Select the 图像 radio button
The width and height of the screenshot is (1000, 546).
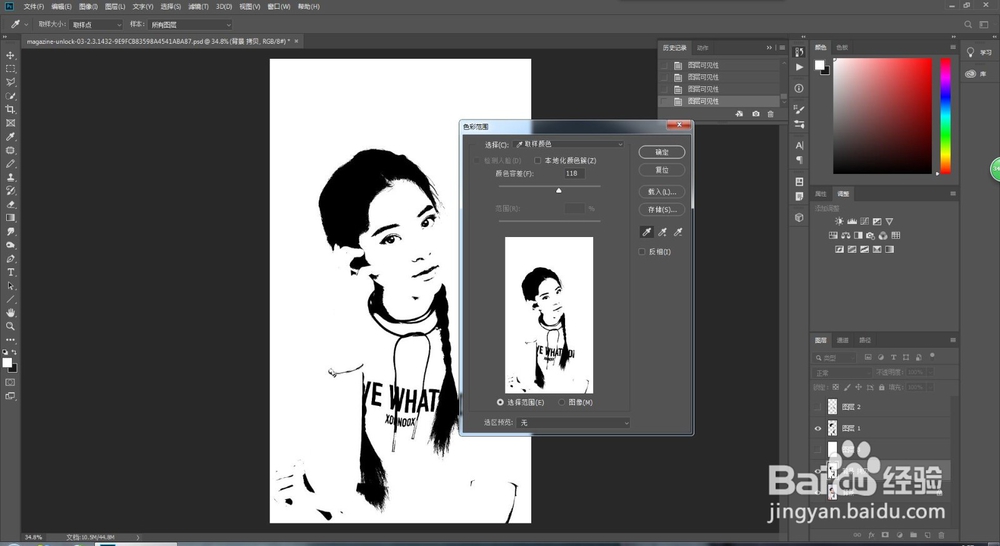coord(561,402)
